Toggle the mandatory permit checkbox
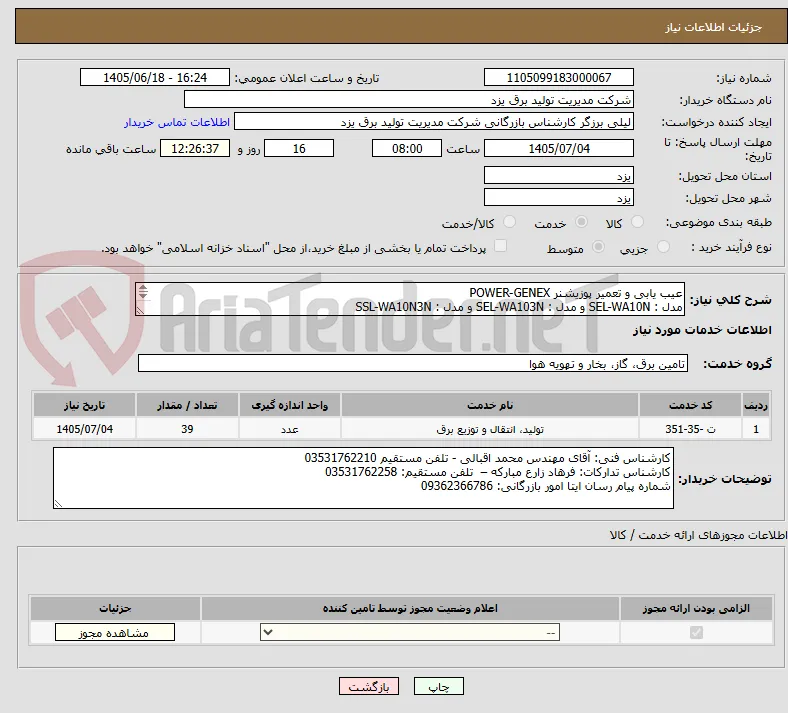The image size is (788, 713). tap(697, 632)
